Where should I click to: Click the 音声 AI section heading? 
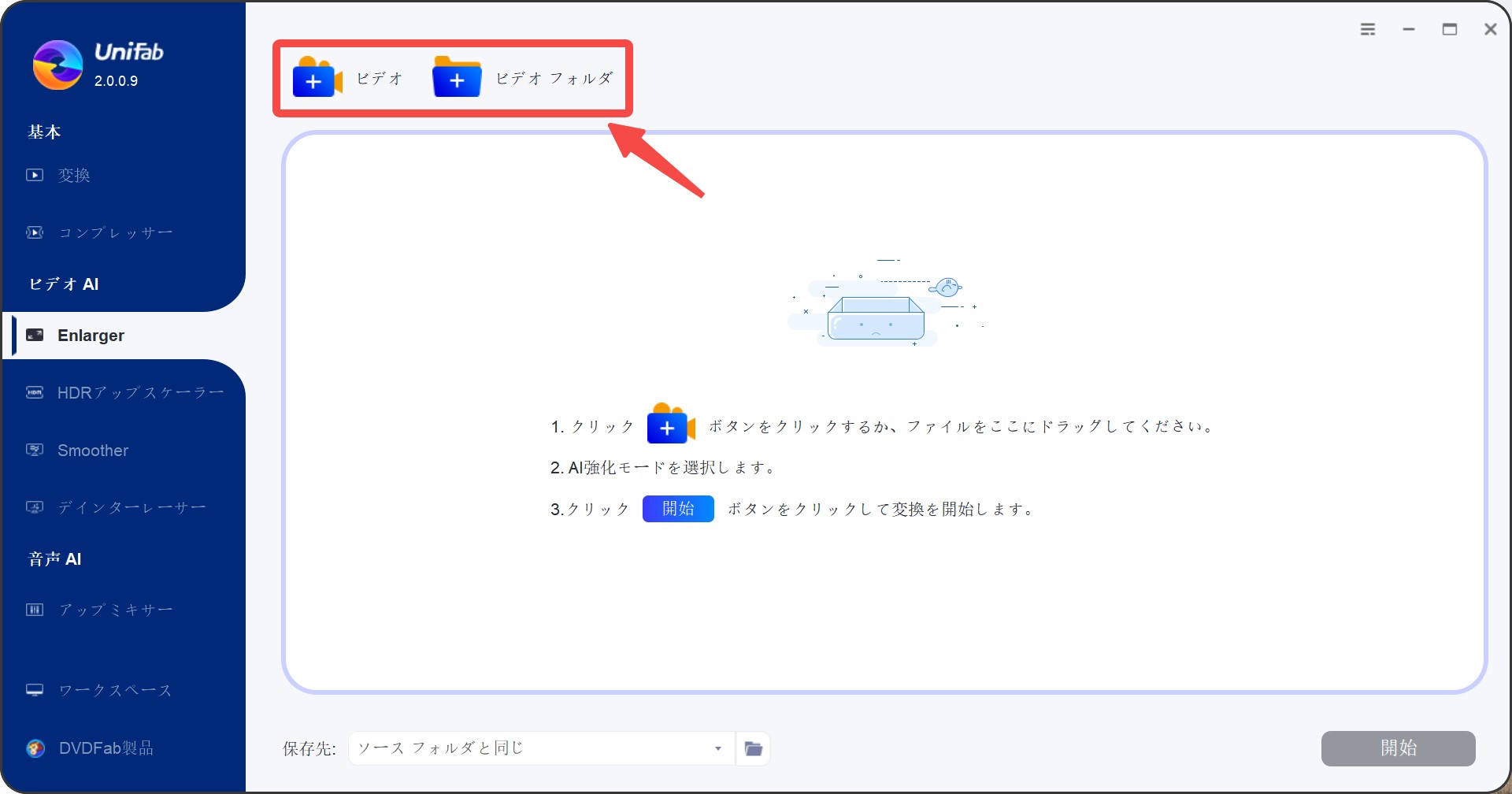pyautogui.click(x=55, y=559)
